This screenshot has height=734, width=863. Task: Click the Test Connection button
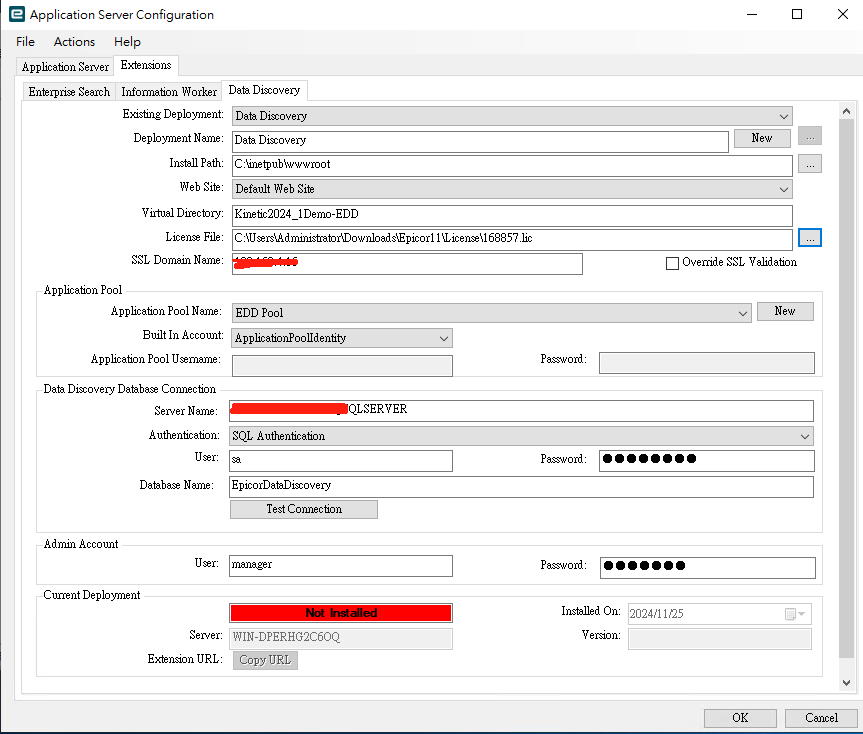pyautogui.click(x=304, y=510)
